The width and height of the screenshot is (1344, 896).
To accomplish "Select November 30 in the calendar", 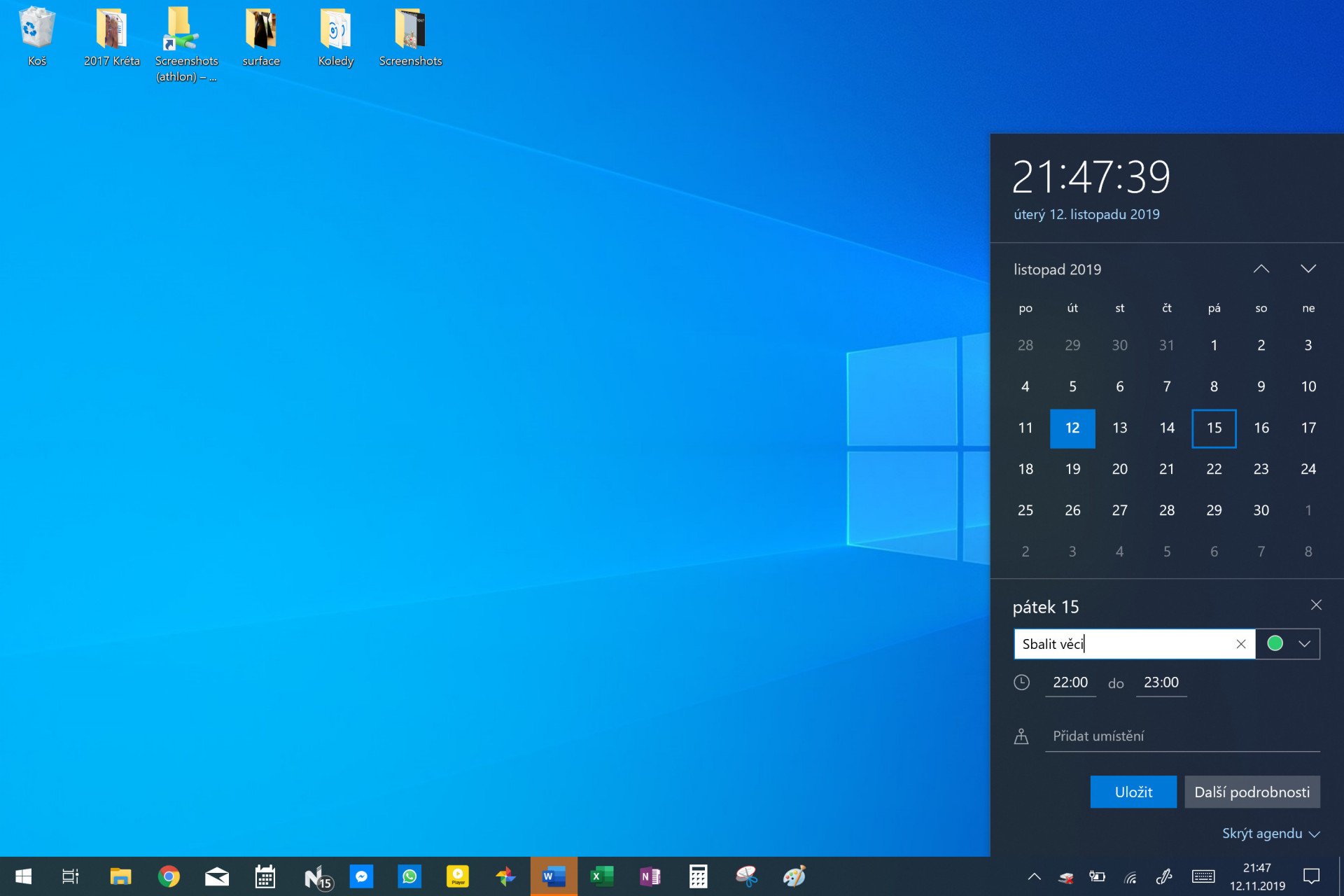I will pyautogui.click(x=1261, y=510).
